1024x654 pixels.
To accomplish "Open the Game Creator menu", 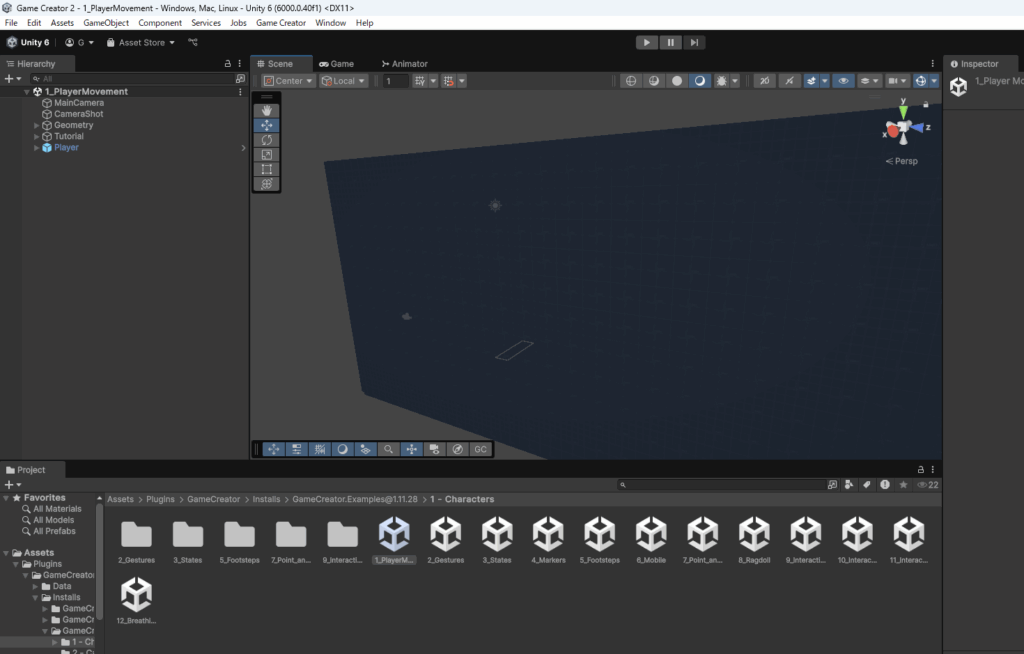I will click(281, 23).
